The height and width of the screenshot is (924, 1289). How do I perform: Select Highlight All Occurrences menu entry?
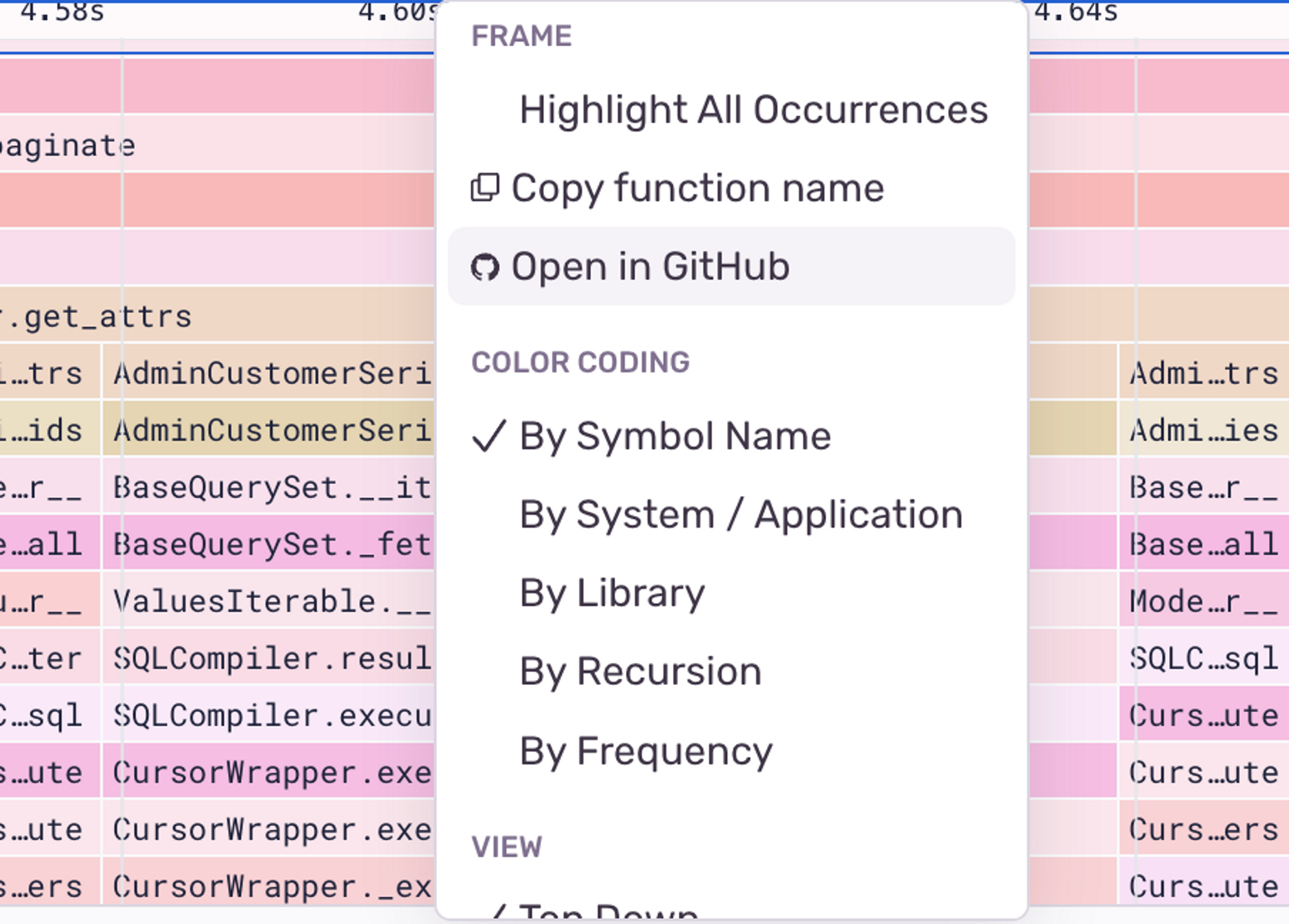point(753,110)
